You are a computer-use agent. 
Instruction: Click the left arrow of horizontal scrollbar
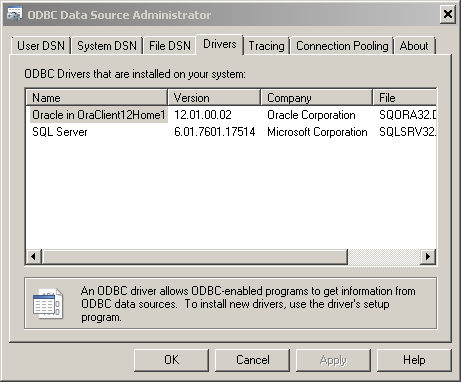click(x=34, y=256)
